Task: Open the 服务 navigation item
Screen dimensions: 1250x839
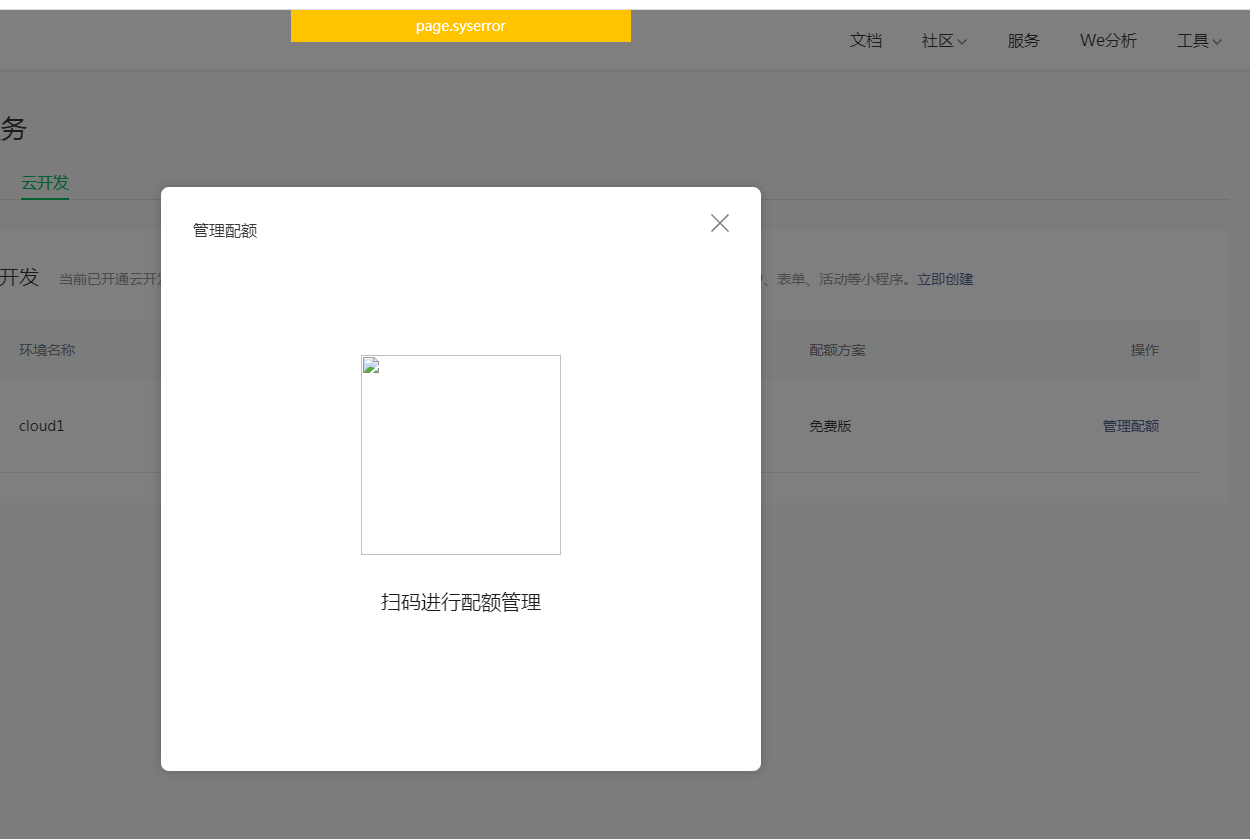Action: tap(1024, 41)
